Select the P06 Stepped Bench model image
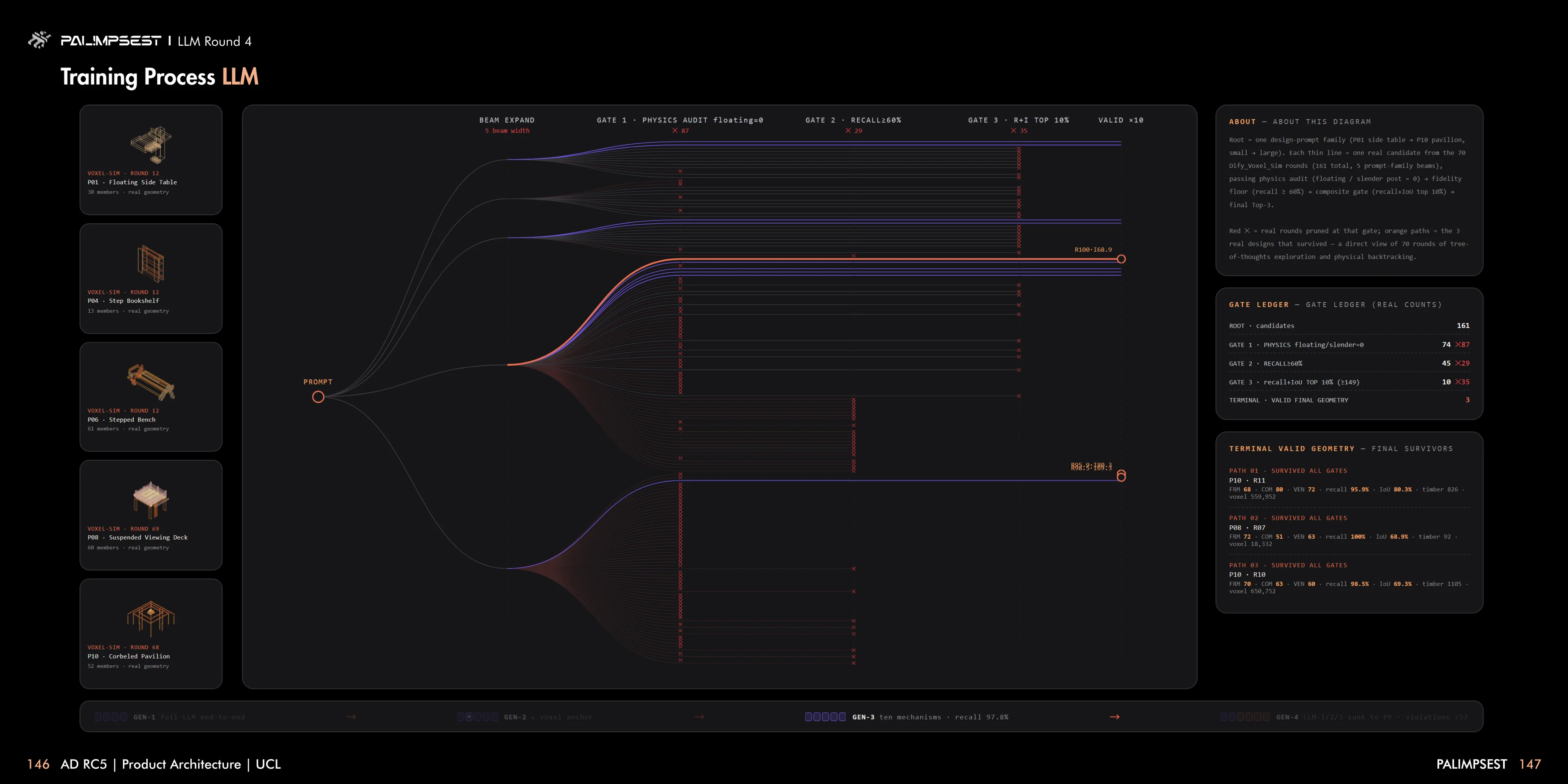Image resolution: width=1568 pixels, height=784 pixels. [151, 382]
